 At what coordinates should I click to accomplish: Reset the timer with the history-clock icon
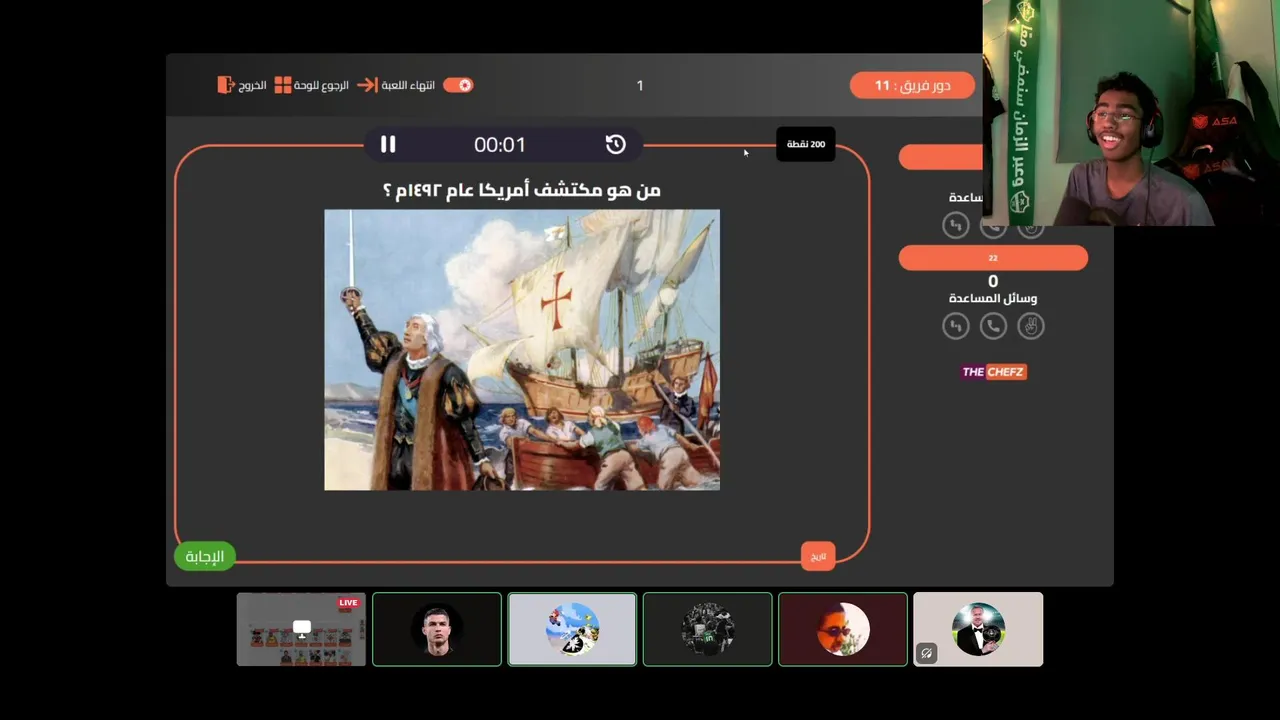tap(615, 145)
